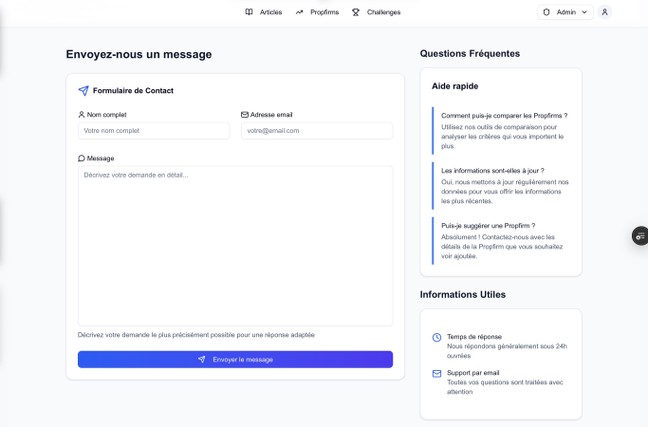The image size is (648, 427).
Task: Open the Articles navigation link
Action: [x=271, y=12]
